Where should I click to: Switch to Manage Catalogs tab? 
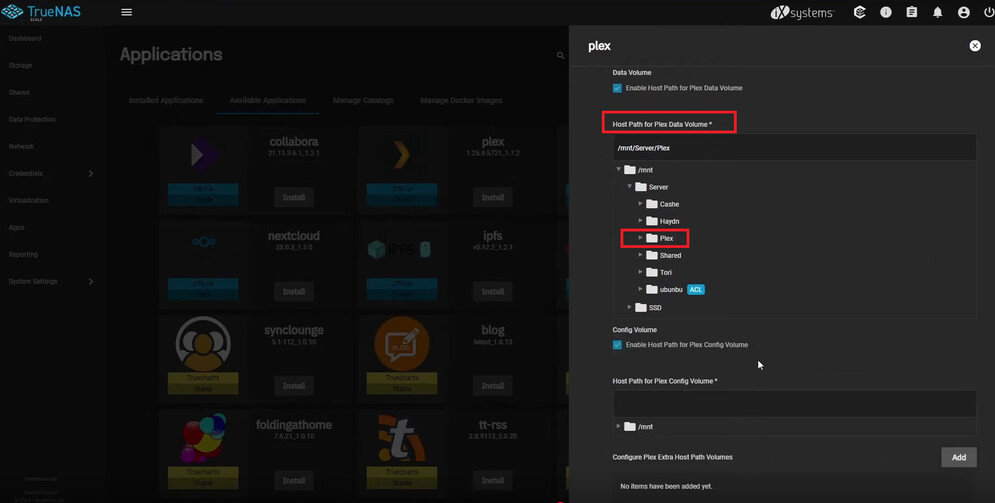(x=363, y=100)
